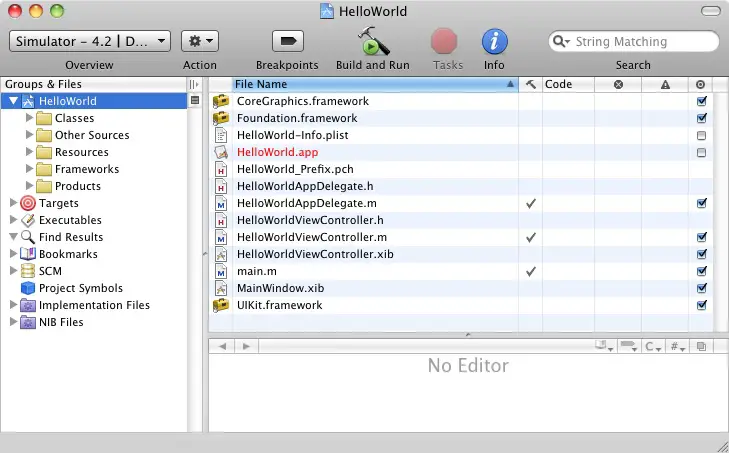Uncheck target checkbox for CoreGraphics.framework

[701, 102]
